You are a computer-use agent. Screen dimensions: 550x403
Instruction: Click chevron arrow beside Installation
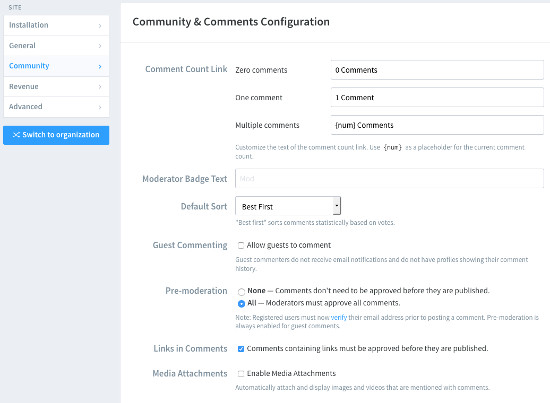[x=100, y=26]
